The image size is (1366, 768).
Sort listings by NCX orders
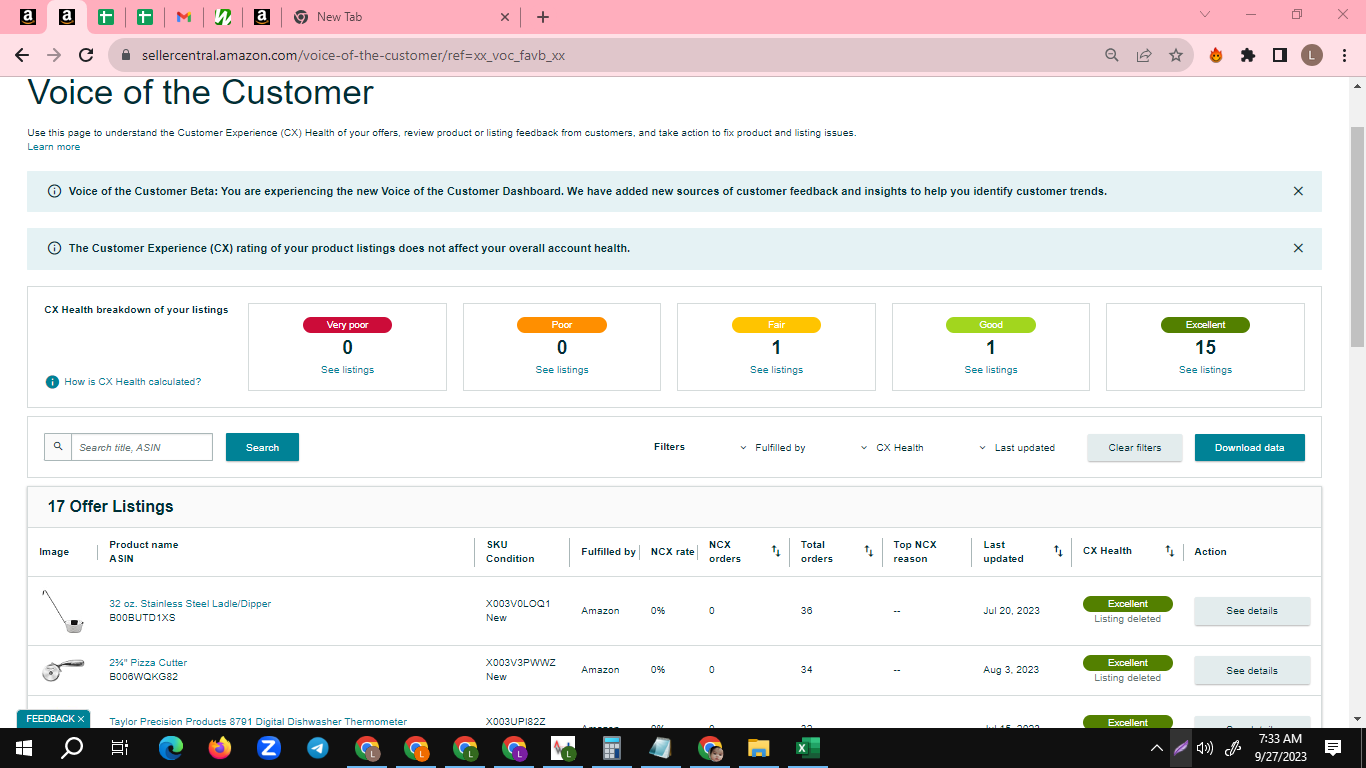tap(776, 551)
